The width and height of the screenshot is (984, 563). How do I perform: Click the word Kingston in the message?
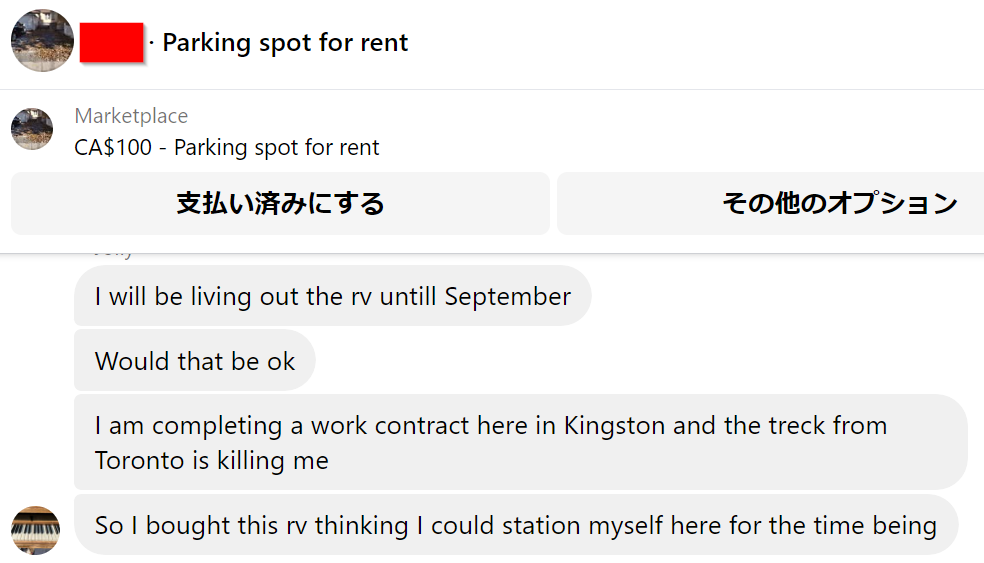click(x=614, y=426)
